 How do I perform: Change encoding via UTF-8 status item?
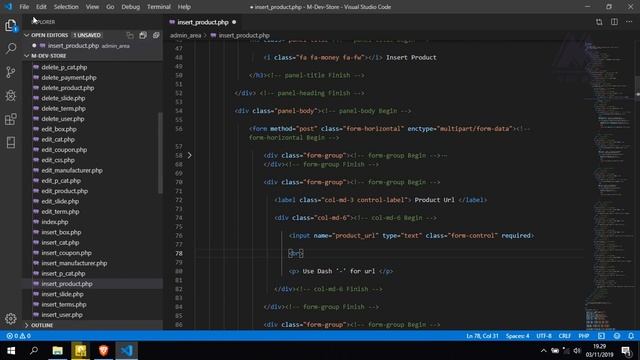pyautogui.click(x=544, y=336)
